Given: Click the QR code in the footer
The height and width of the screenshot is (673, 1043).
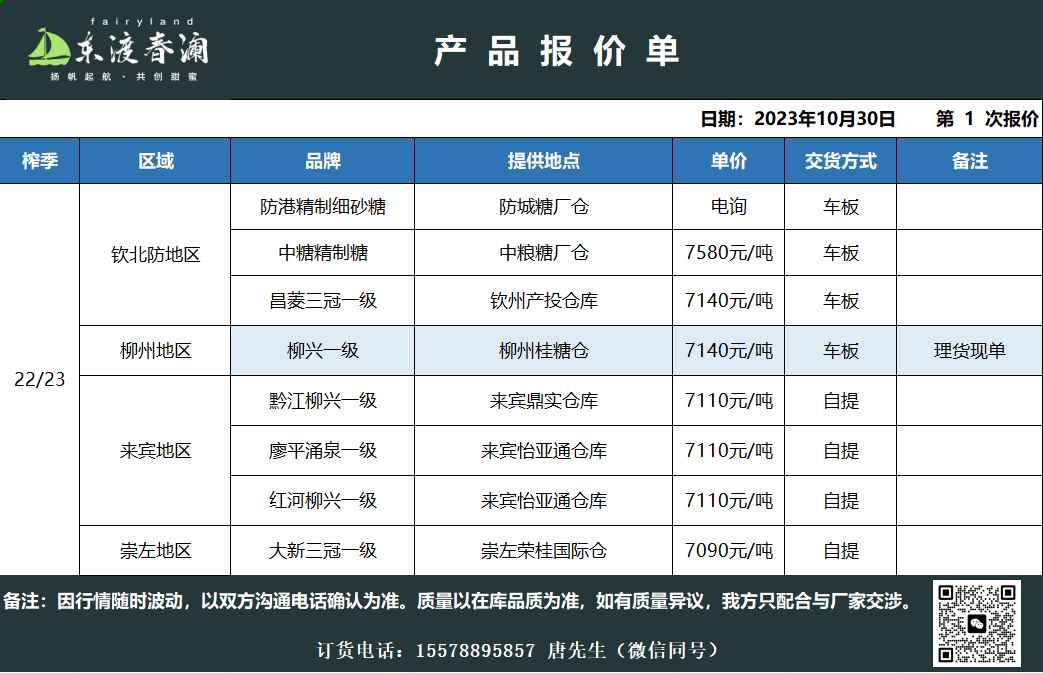Looking at the screenshot, I should 978,623.
